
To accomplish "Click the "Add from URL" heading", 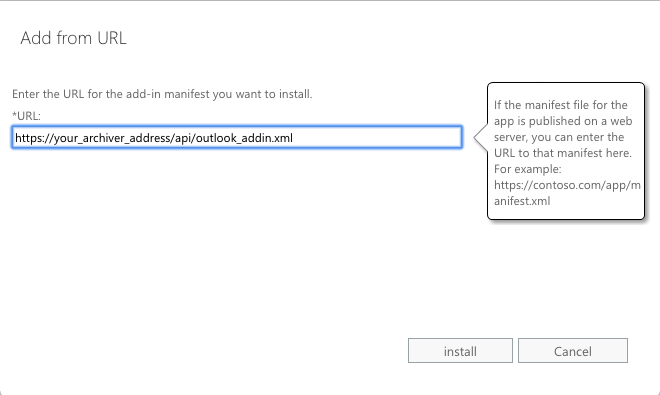I will [73, 38].
